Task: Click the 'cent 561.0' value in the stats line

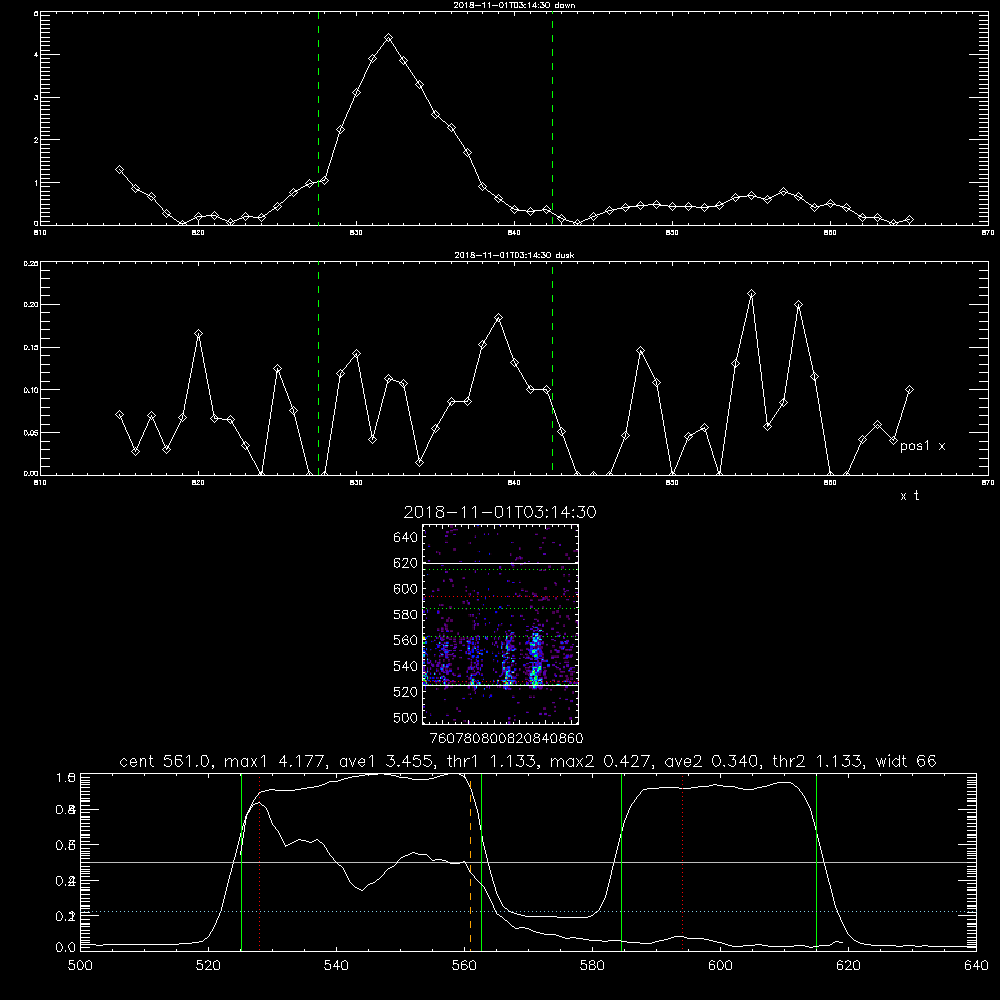Action: click(165, 761)
